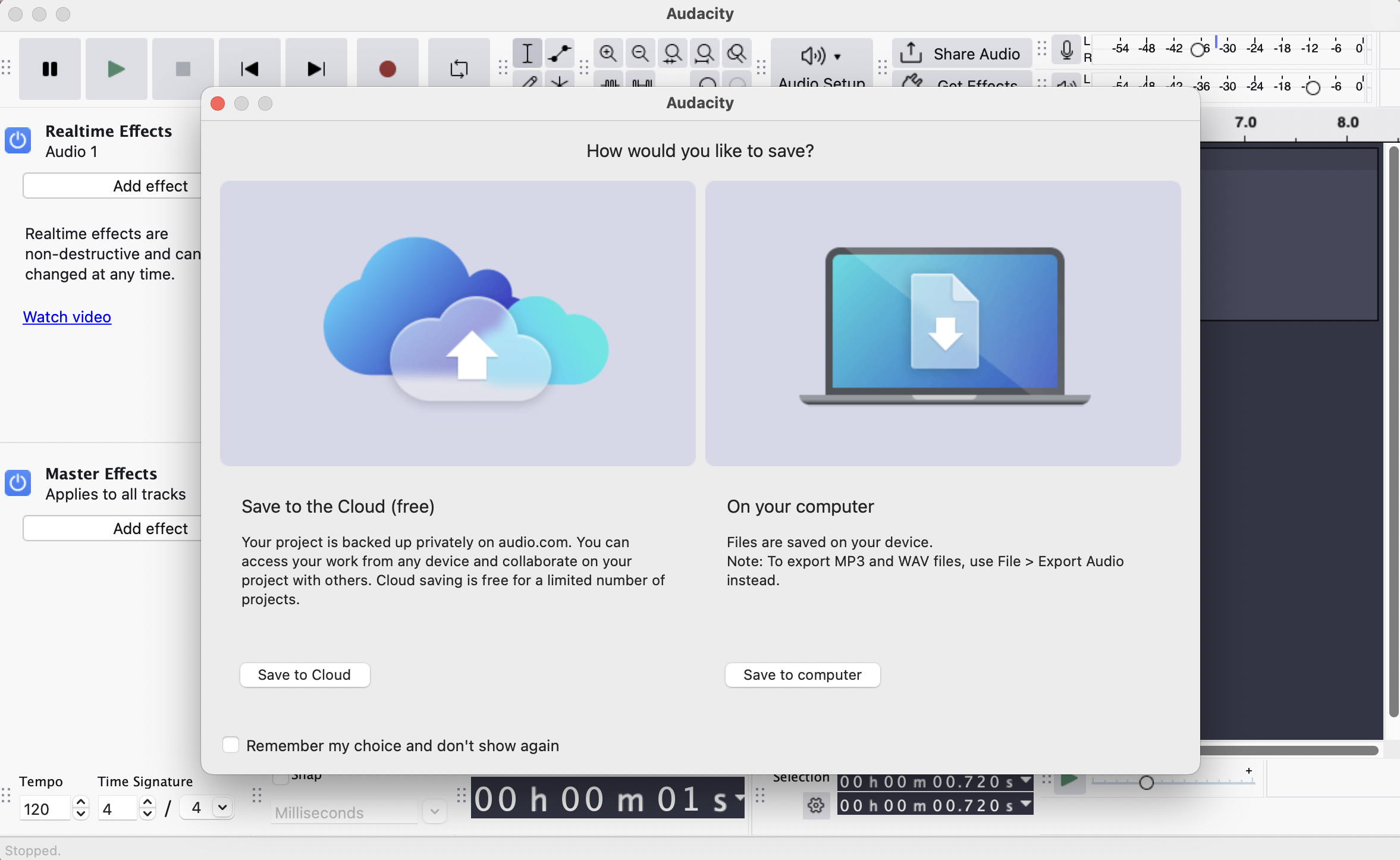
Task: Open the time display format dropdown arrow
Action: click(x=739, y=797)
